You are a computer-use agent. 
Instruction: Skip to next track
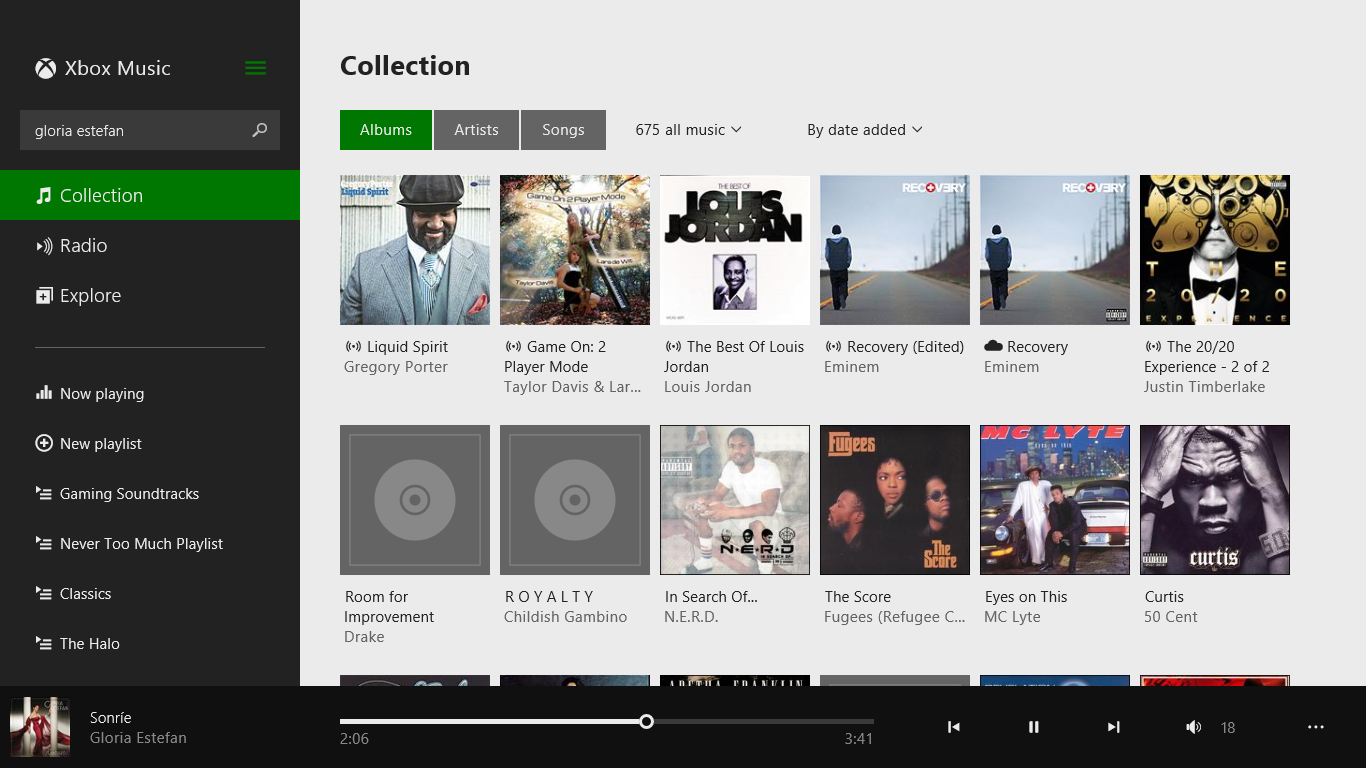(1113, 727)
